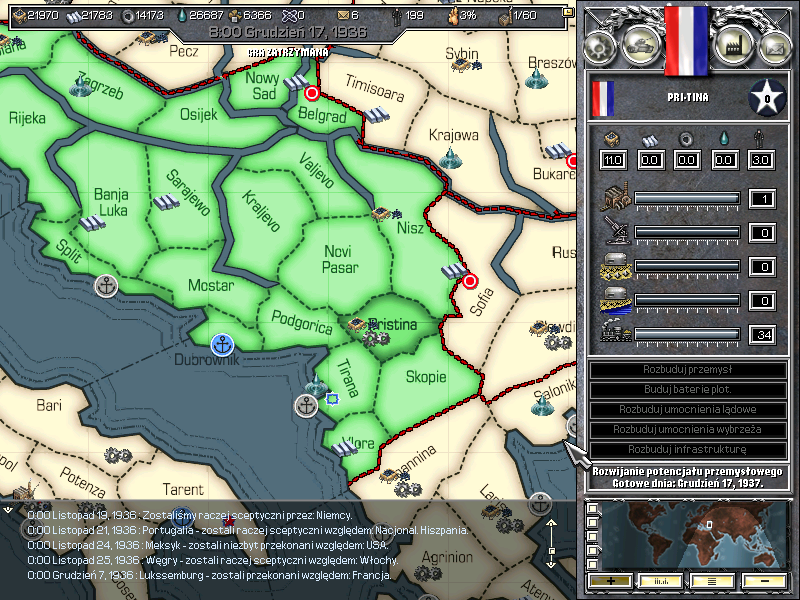Click the dissent flame icon showing 3%
The height and width of the screenshot is (600, 800).
pos(453,16)
